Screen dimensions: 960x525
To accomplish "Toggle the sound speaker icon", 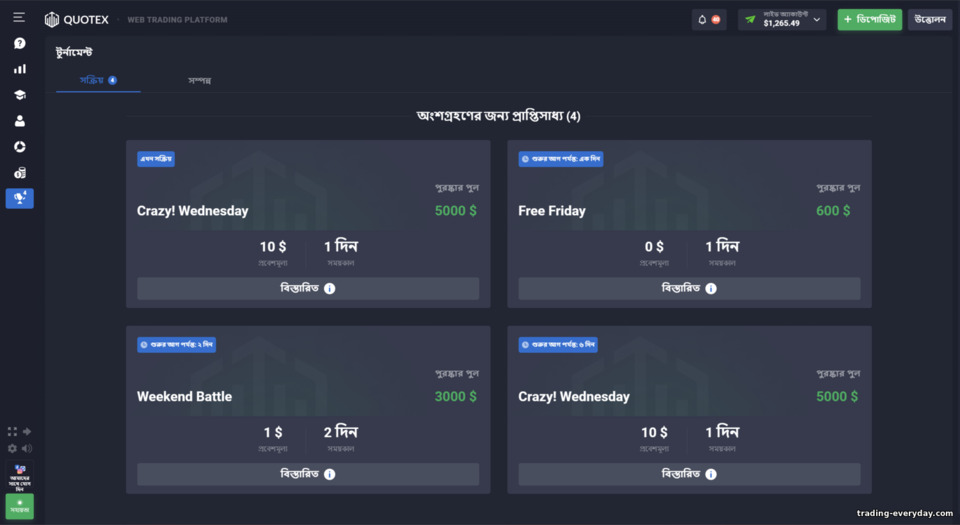I will click(27, 449).
